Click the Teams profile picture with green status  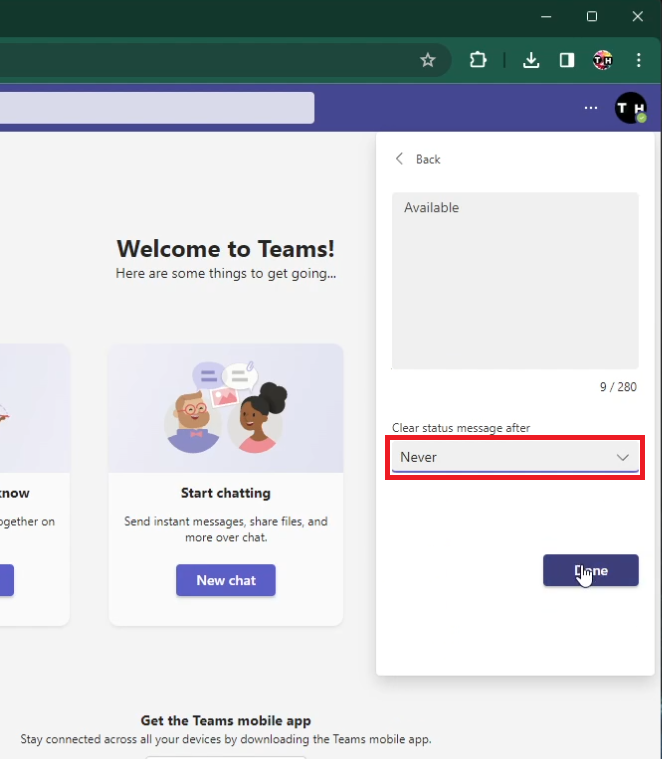[x=630, y=108]
